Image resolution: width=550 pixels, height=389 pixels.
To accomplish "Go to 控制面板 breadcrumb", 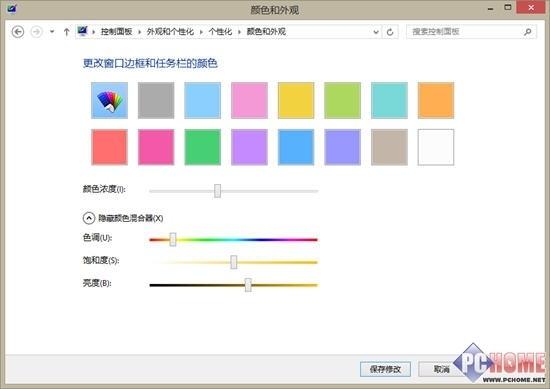I will pyautogui.click(x=116, y=32).
